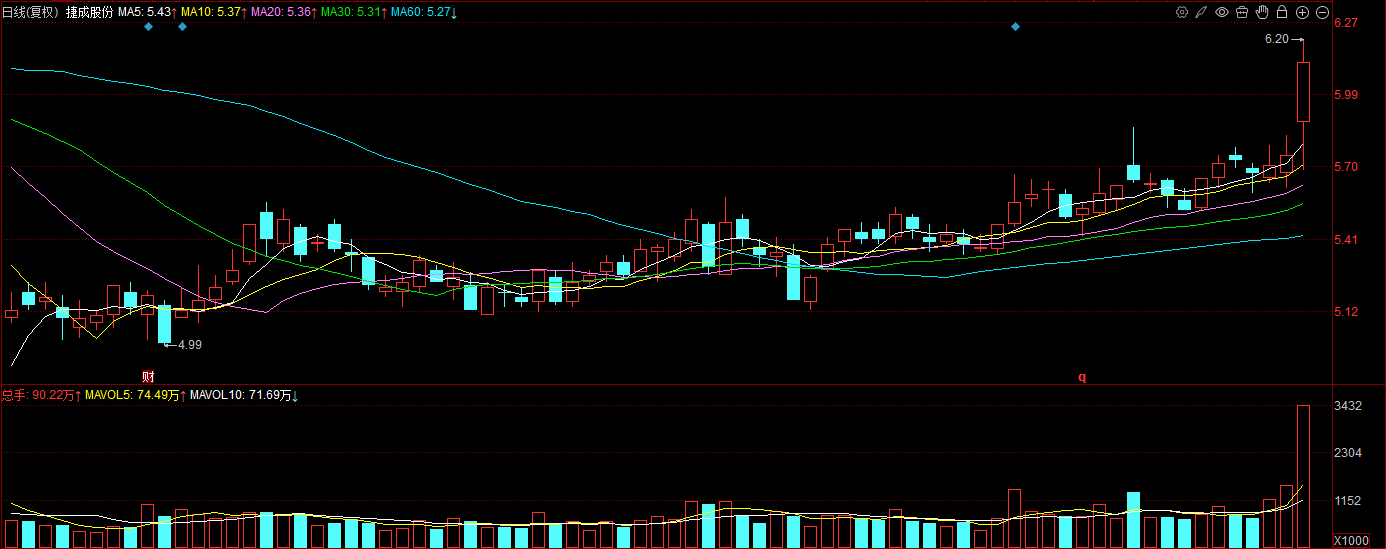Click the first blue diamond event marker
This screenshot has width=1386, height=549.
pyautogui.click(x=148, y=26)
